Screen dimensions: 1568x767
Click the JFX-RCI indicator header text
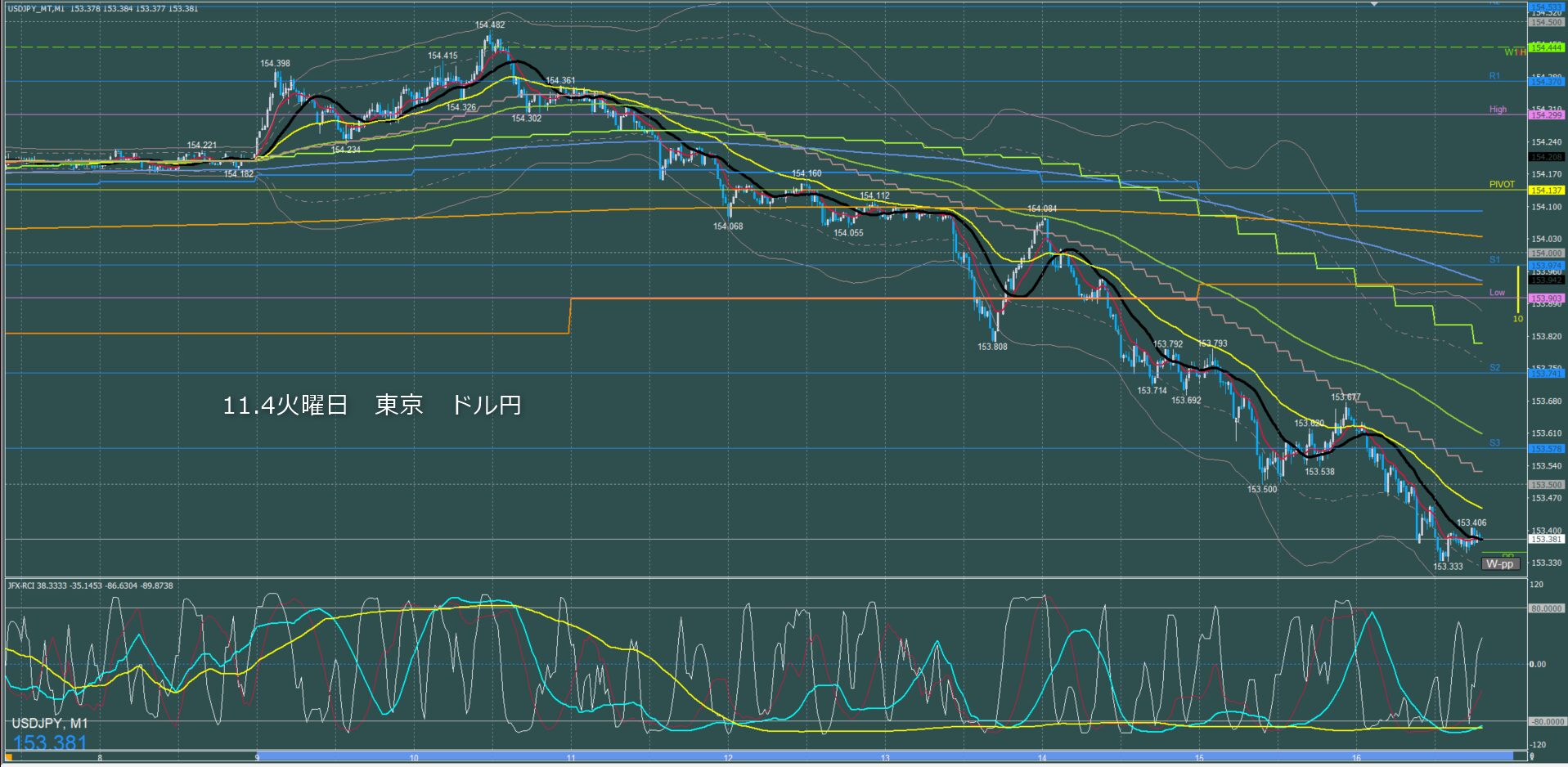point(90,585)
